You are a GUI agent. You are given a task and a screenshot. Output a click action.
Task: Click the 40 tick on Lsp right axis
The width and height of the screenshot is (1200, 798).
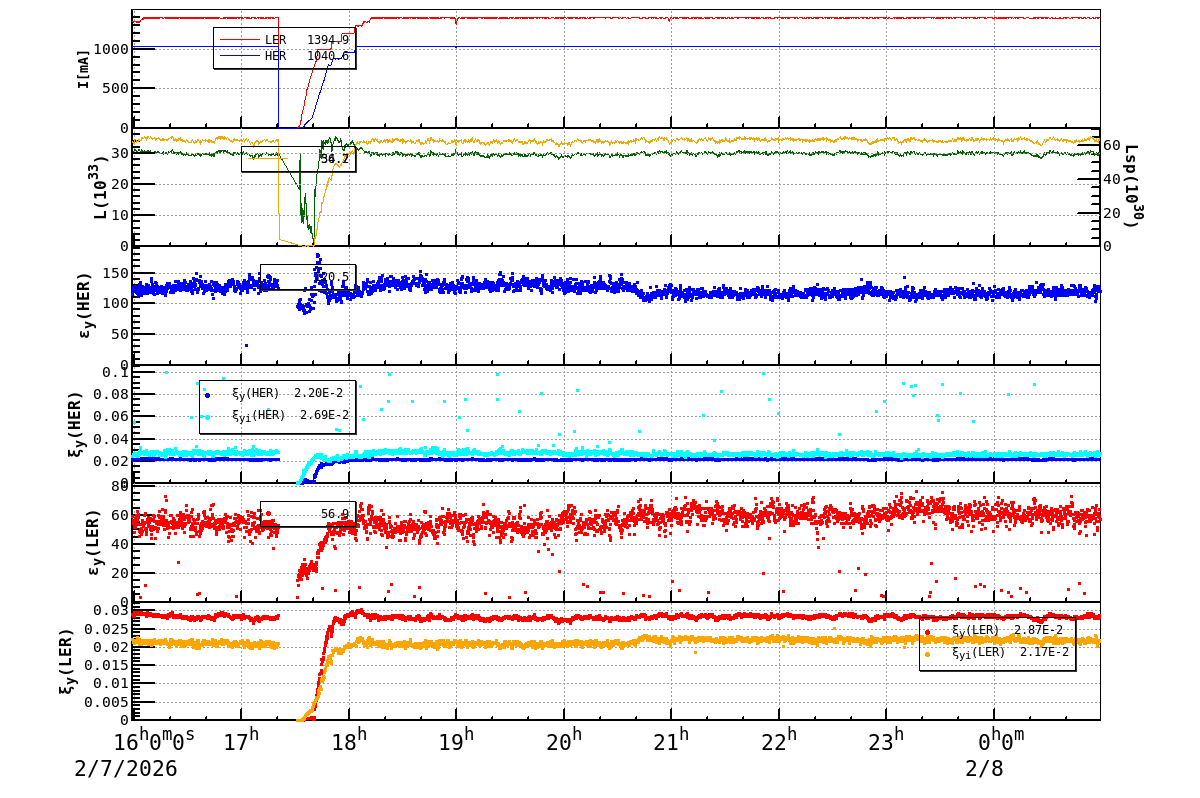tap(1111, 179)
